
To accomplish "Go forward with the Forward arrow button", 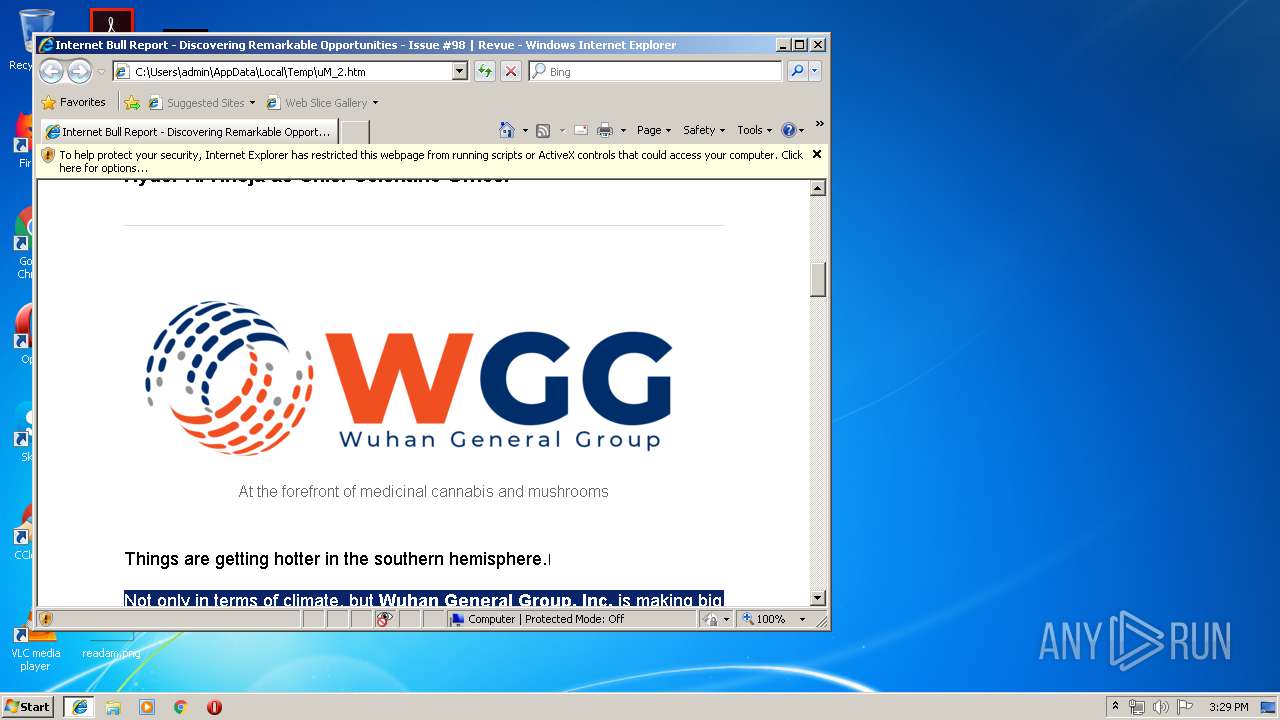I will point(79,71).
